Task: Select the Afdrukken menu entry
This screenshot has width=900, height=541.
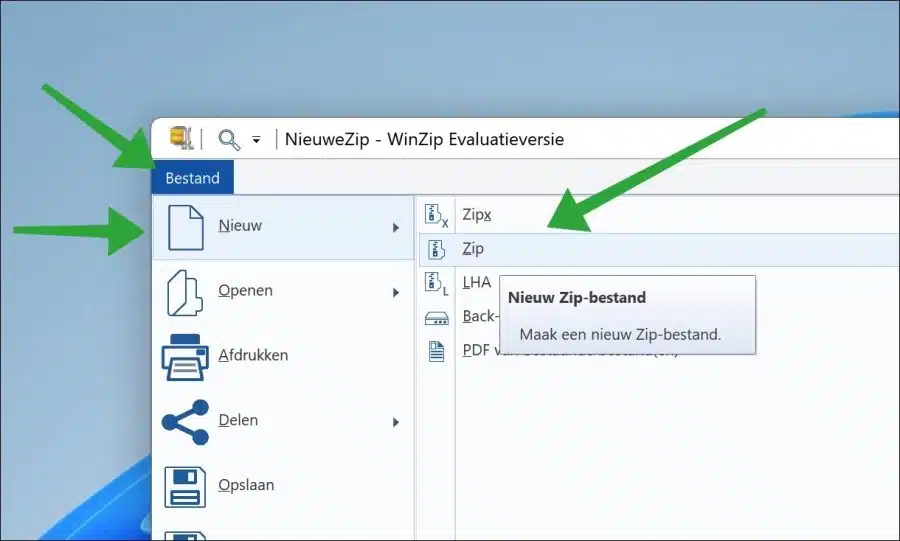Action: 283,356
